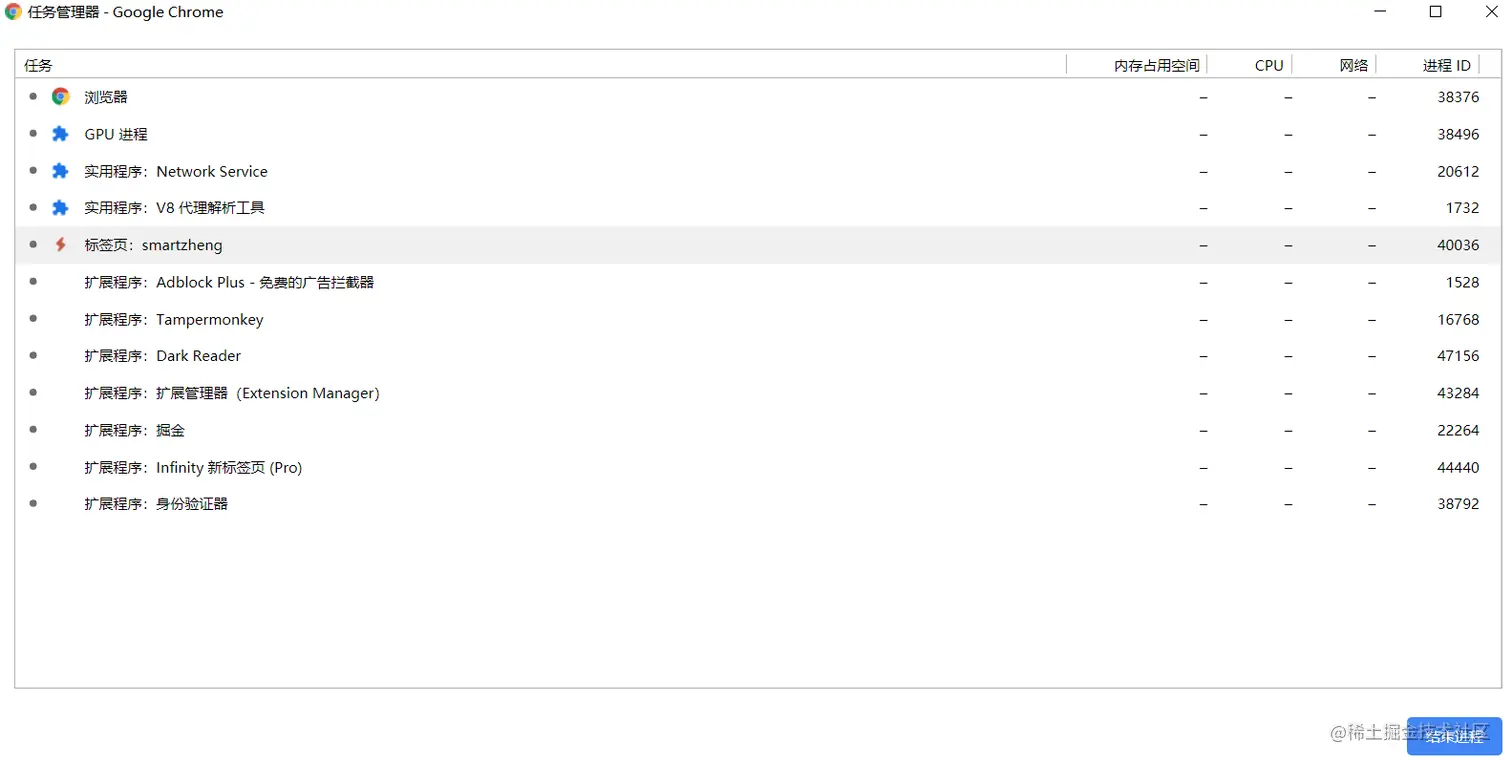The image size is (1512, 764).
Task: Click the puzzle icon beside Network Service
Action: click(x=60, y=171)
